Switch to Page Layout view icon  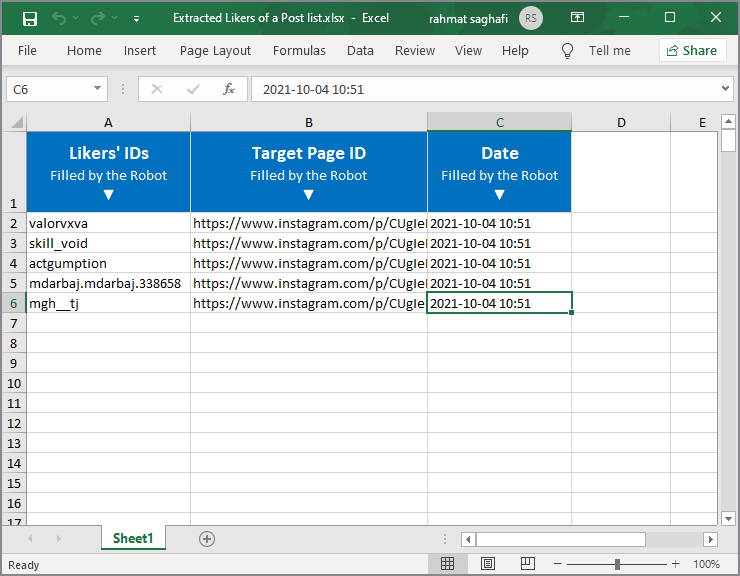click(488, 563)
